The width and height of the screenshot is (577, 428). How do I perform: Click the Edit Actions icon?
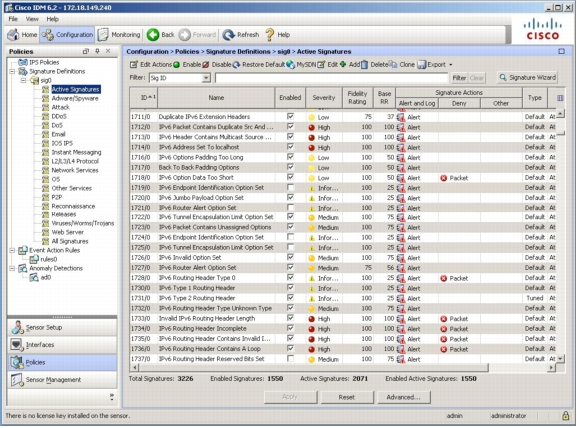[134, 65]
